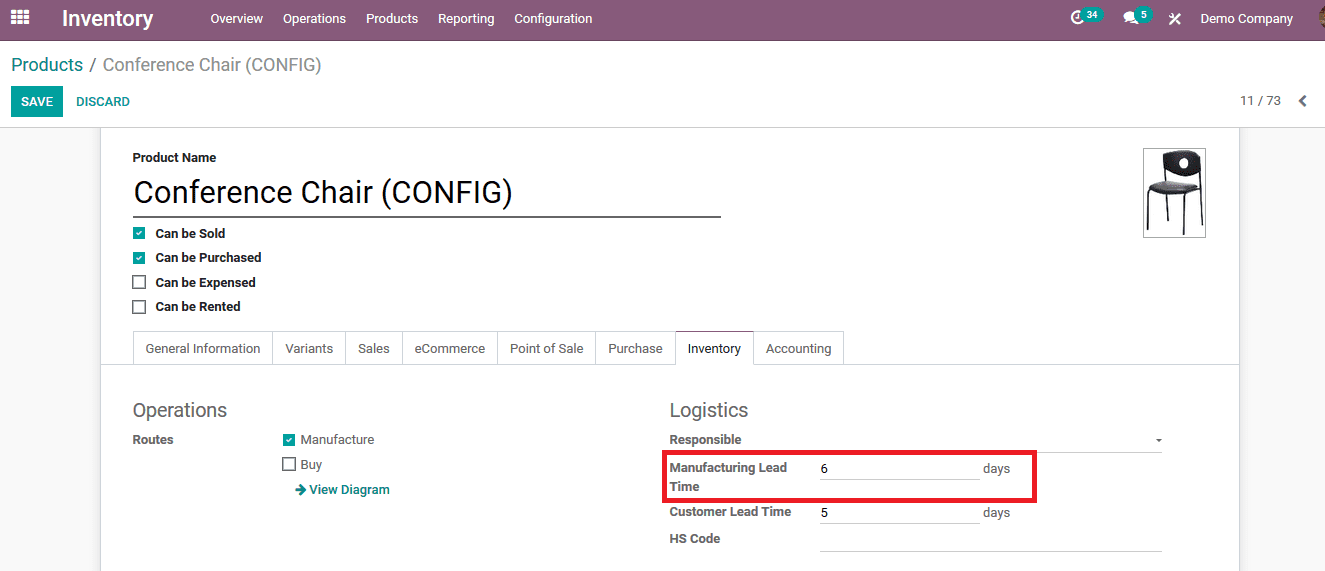
Task: Open the Demo Company switcher
Action: point(1246,19)
